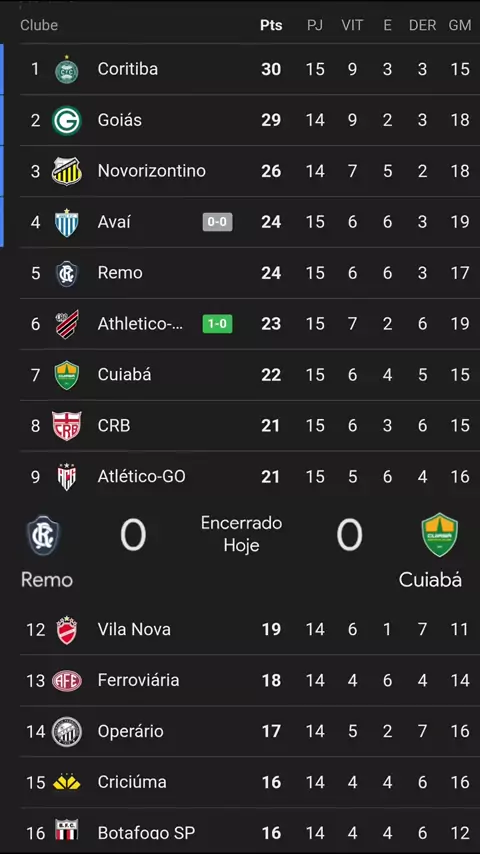Select the Criciúma yellow crest
This screenshot has height=854, width=480.
66,783
